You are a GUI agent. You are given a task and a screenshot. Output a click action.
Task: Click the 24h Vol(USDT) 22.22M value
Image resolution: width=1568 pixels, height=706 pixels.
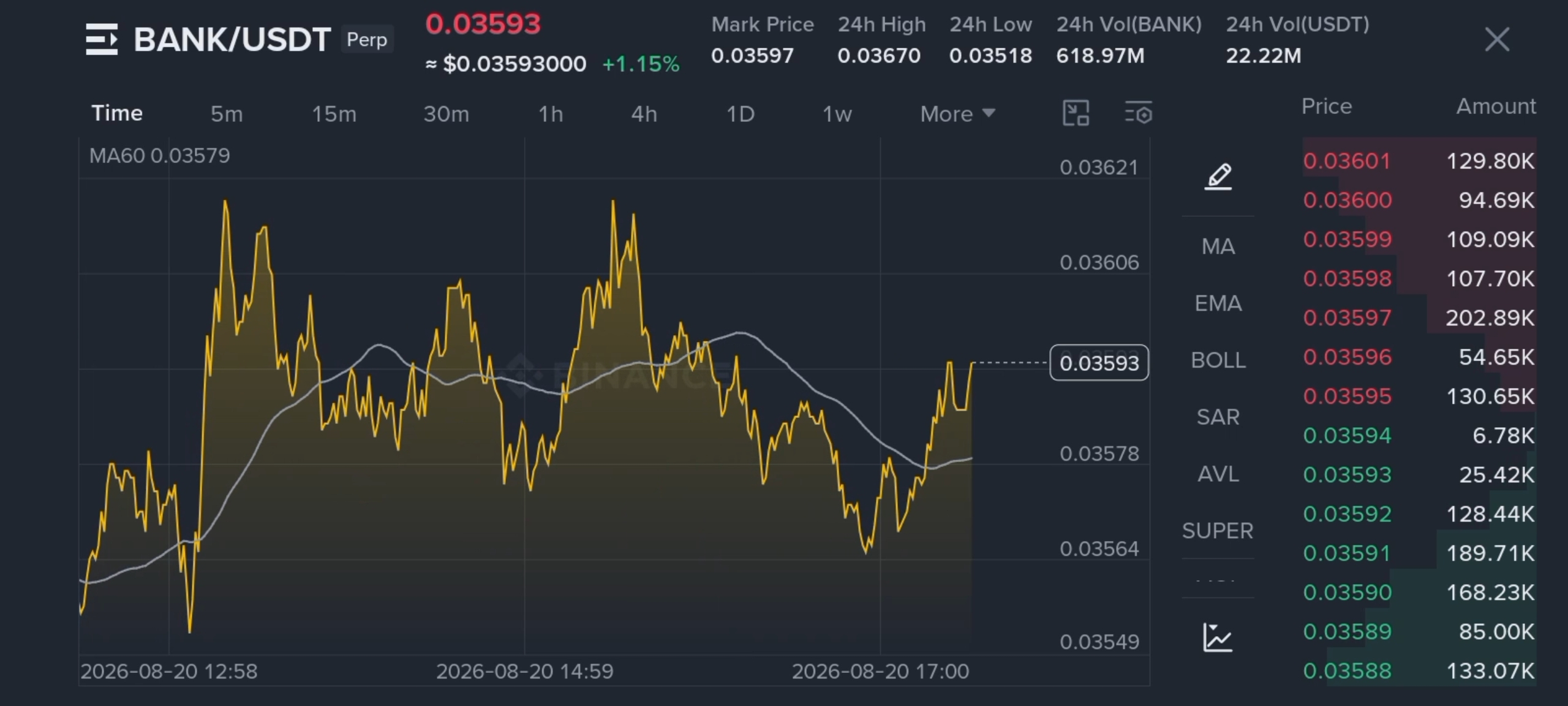pyautogui.click(x=1263, y=56)
